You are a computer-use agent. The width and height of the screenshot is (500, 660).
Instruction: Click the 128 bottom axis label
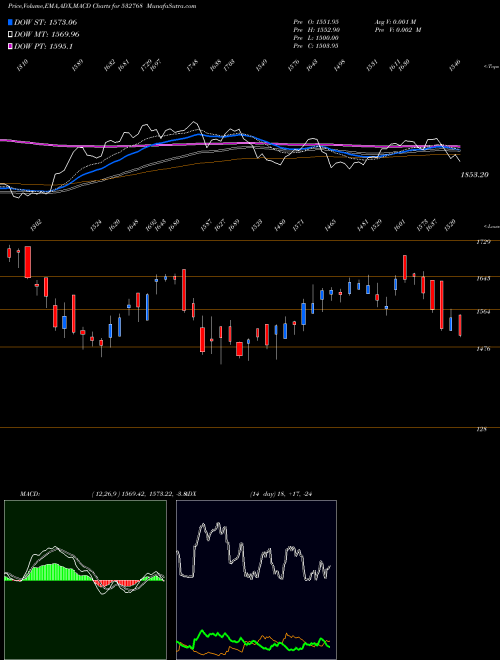(x=482, y=429)
